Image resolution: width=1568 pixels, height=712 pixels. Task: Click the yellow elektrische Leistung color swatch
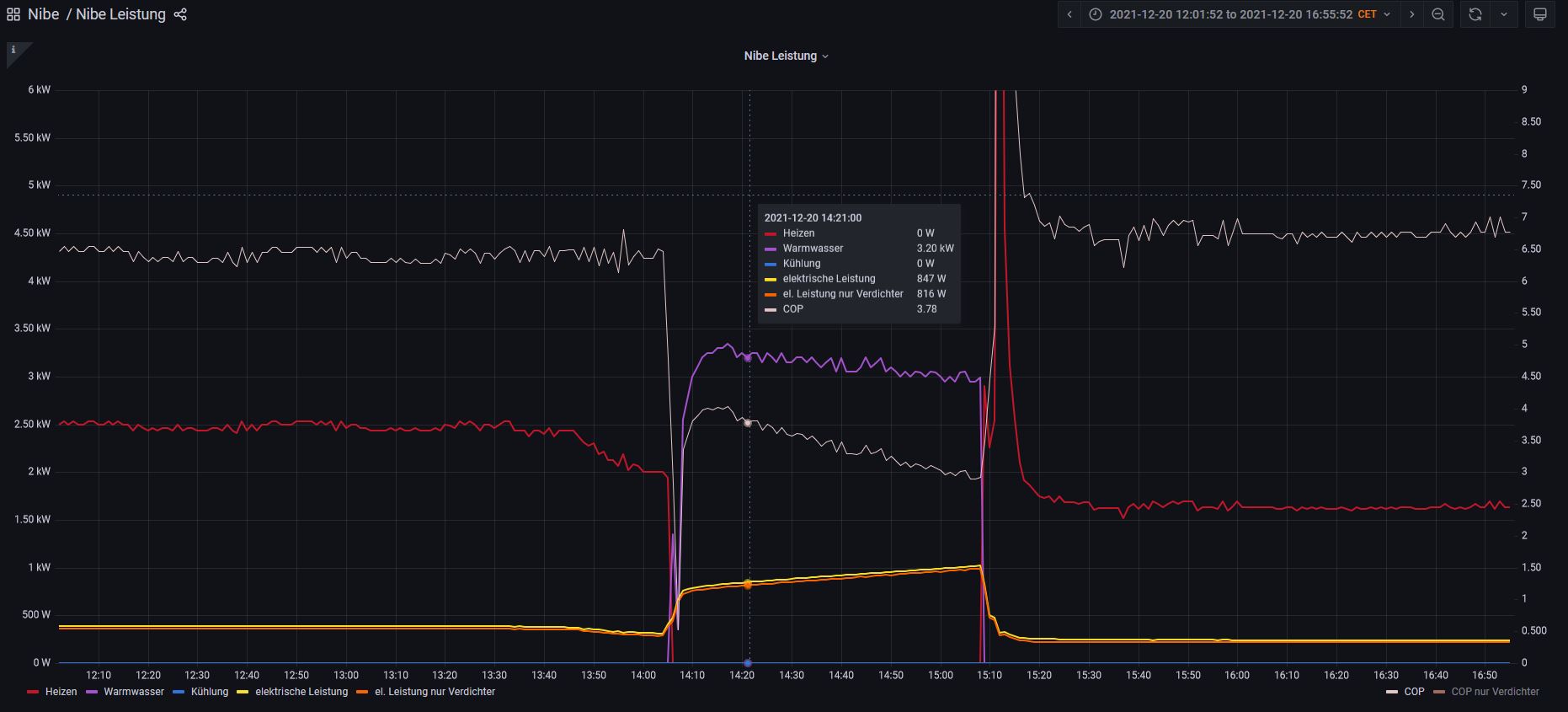(243, 692)
